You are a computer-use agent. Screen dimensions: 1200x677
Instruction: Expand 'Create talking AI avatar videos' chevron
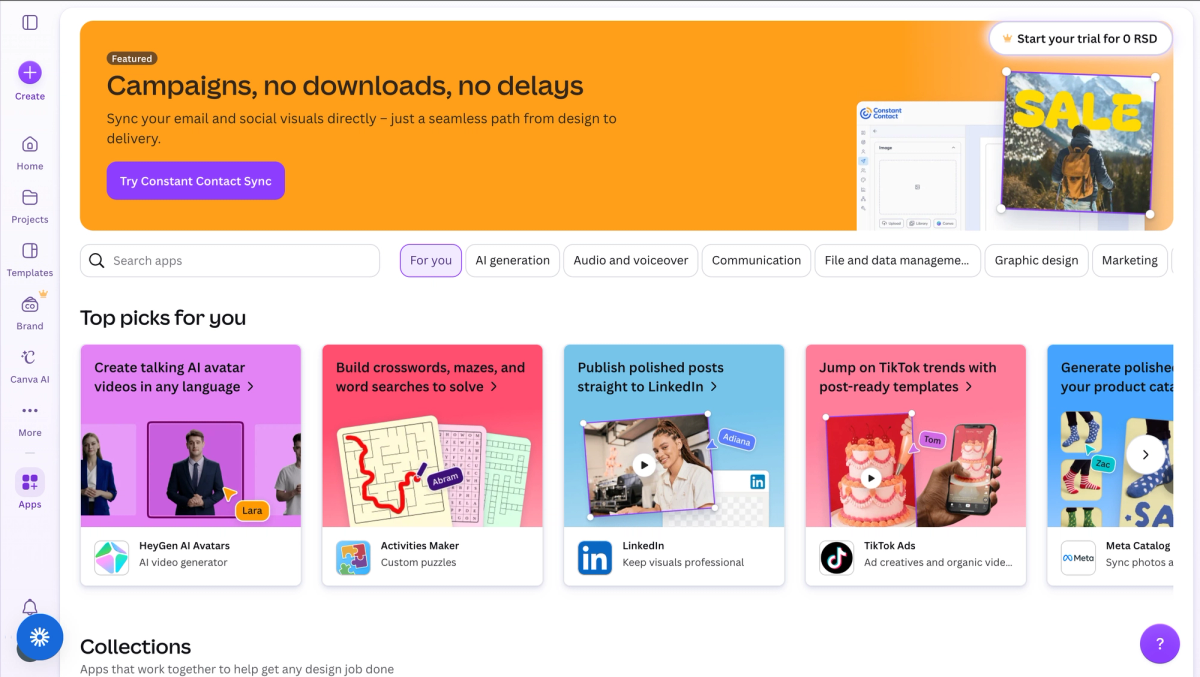pyautogui.click(x=250, y=387)
